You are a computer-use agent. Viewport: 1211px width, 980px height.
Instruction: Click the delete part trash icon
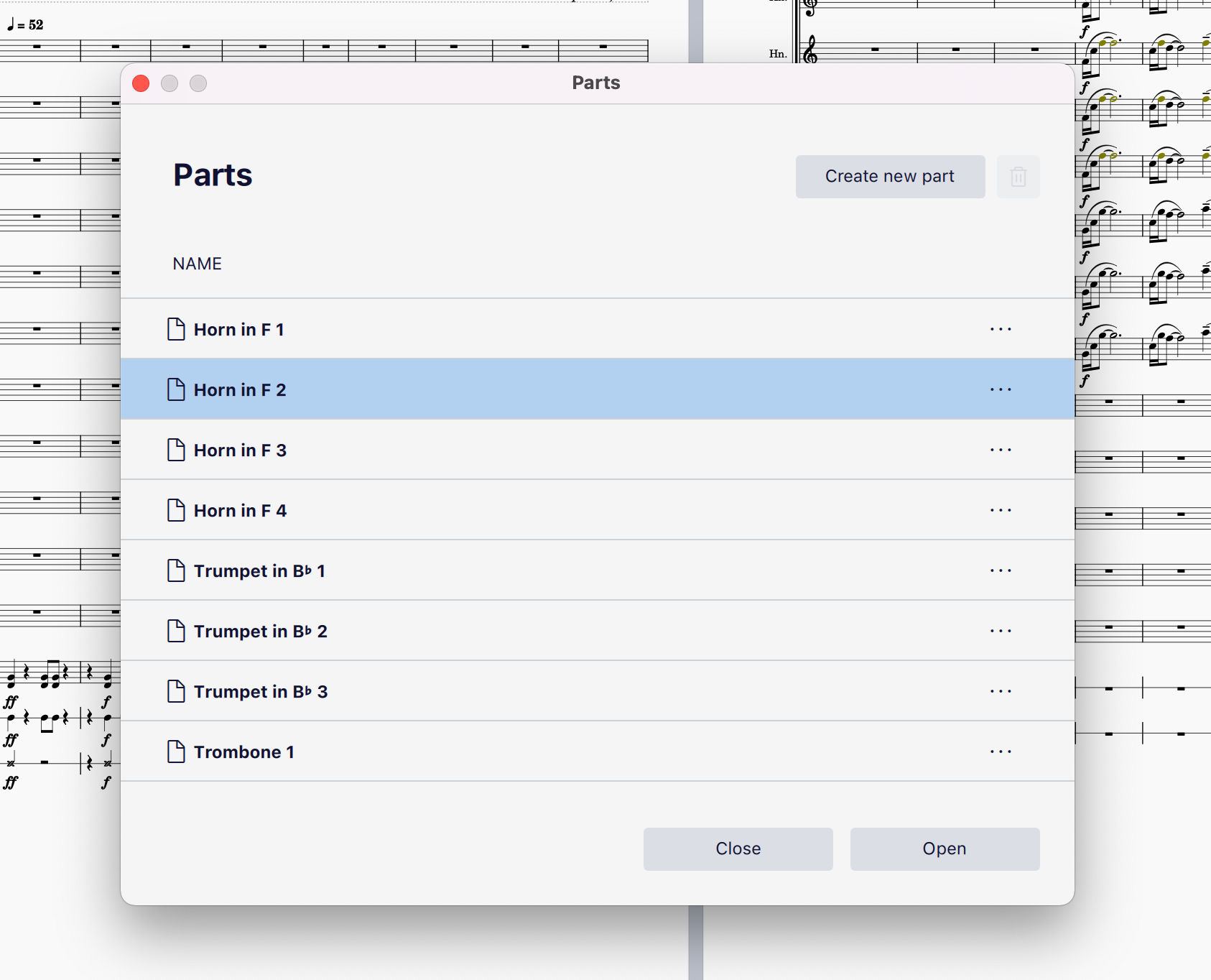(x=1019, y=177)
